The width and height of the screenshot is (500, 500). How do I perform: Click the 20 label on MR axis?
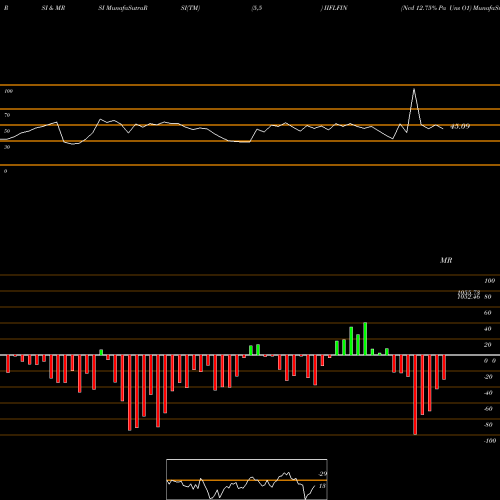pos(487,345)
